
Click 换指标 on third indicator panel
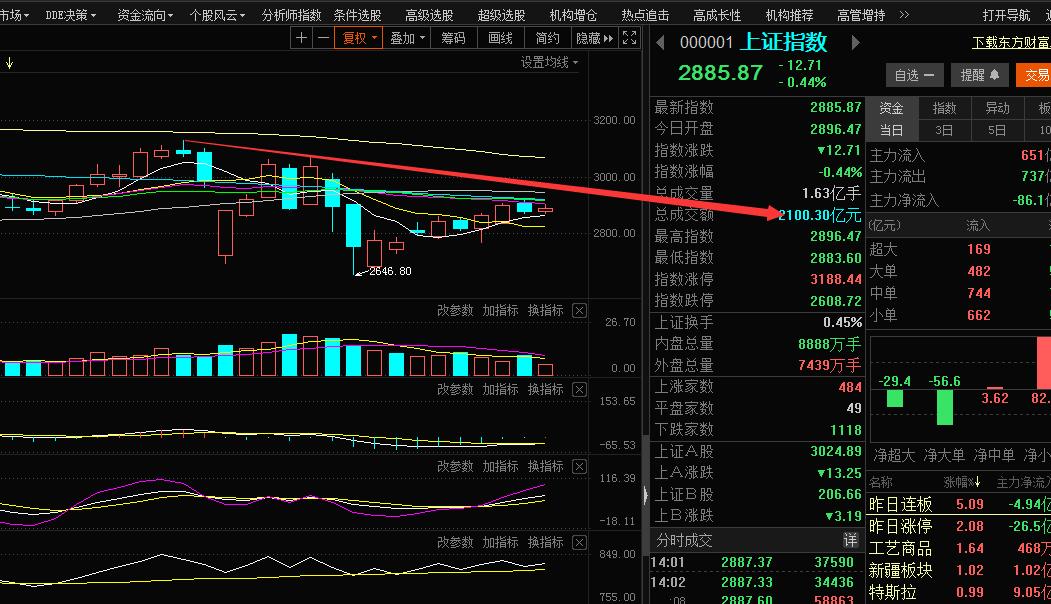pos(545,467)
